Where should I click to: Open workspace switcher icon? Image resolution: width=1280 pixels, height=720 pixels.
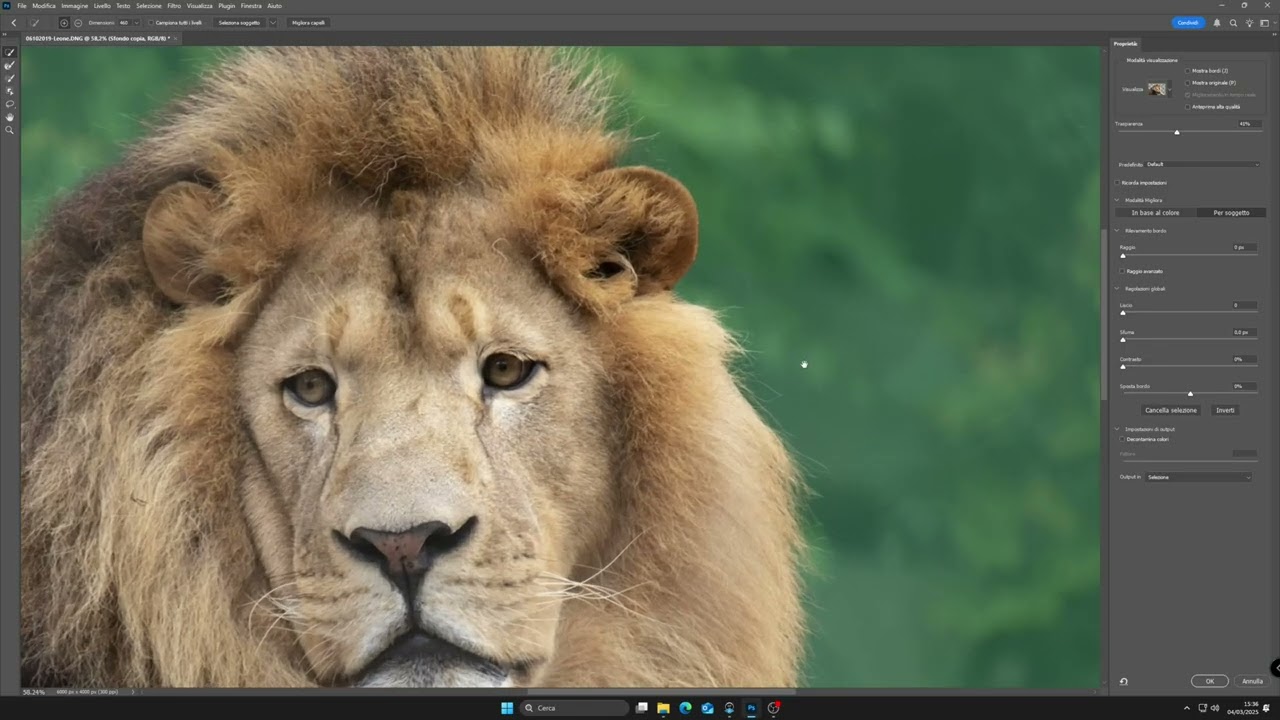pyautogui.click(x=1265, y=22)
